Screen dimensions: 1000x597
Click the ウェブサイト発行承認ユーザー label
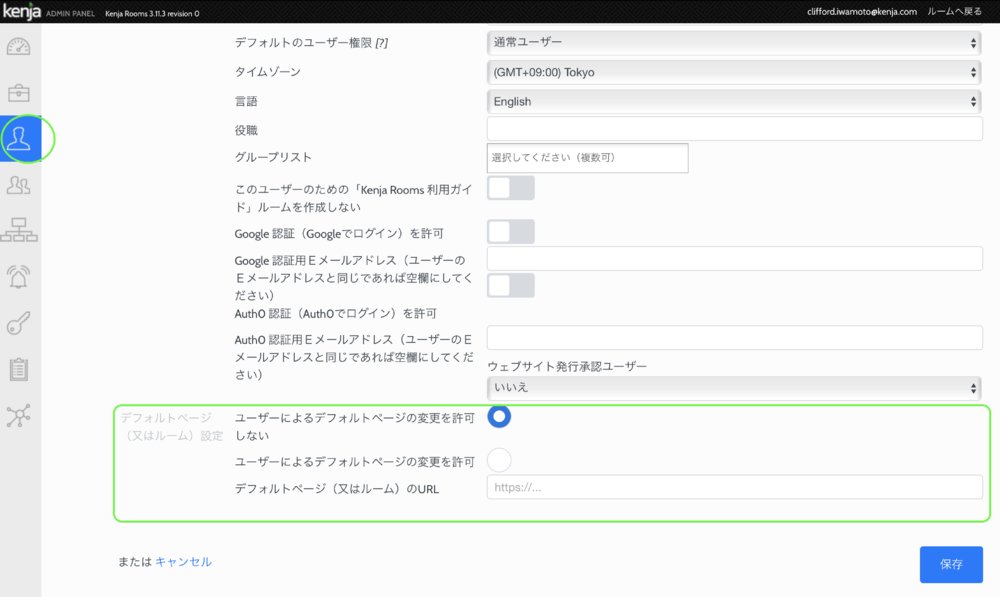point(567,366)
